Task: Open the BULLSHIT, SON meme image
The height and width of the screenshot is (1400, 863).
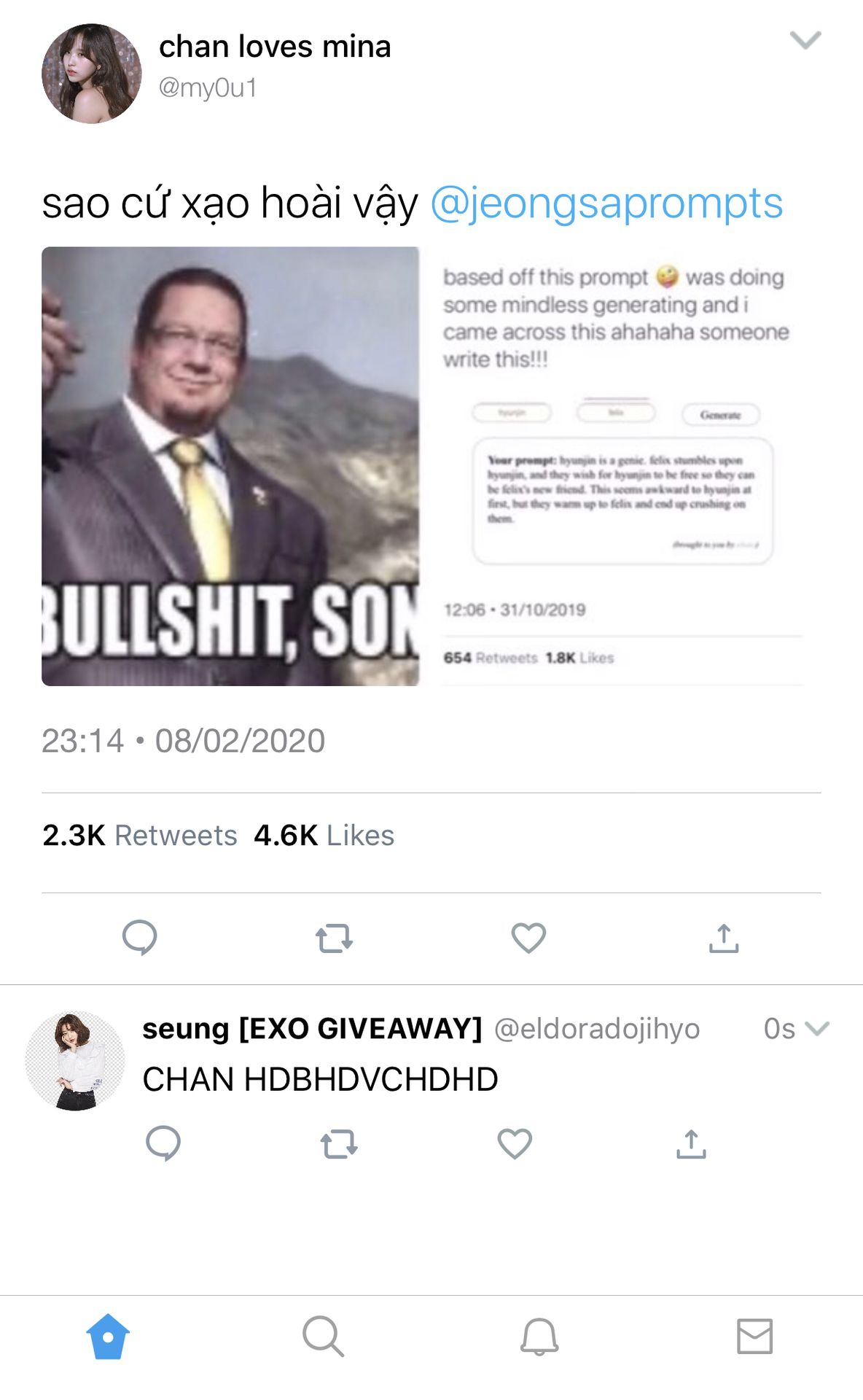Action: click(230, 466)
